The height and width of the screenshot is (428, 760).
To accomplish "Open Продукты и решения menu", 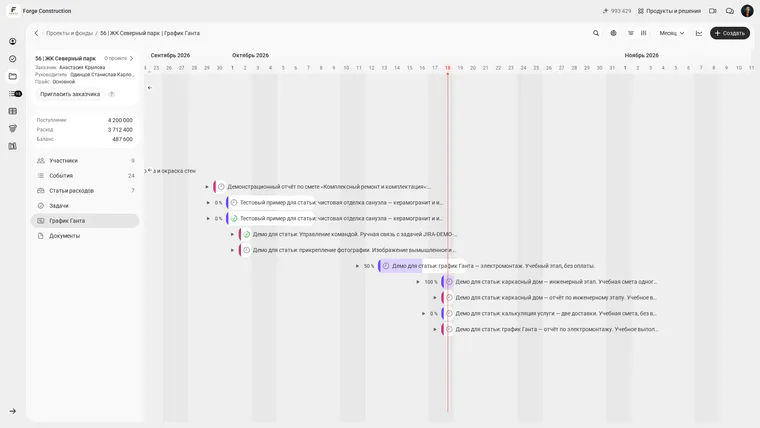I will click(x=669, y=11).
